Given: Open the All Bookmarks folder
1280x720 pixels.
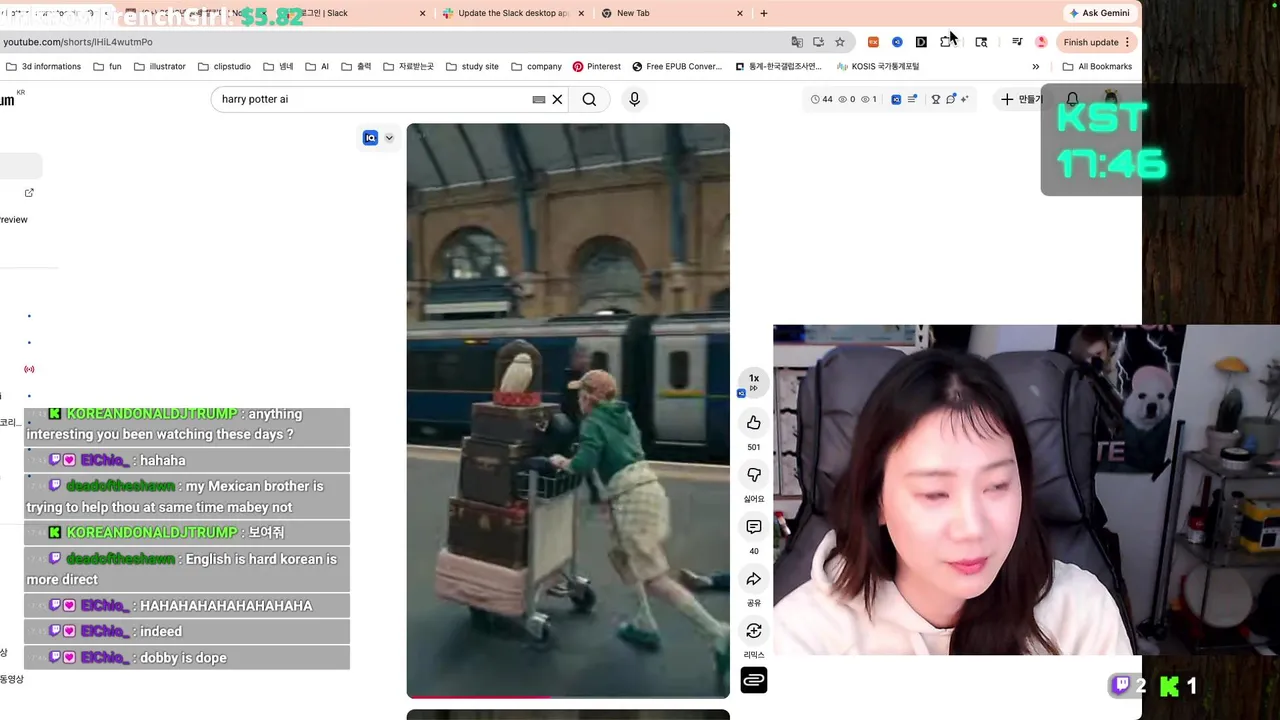Looking at the screenshot, I should tap(1097, 66).
